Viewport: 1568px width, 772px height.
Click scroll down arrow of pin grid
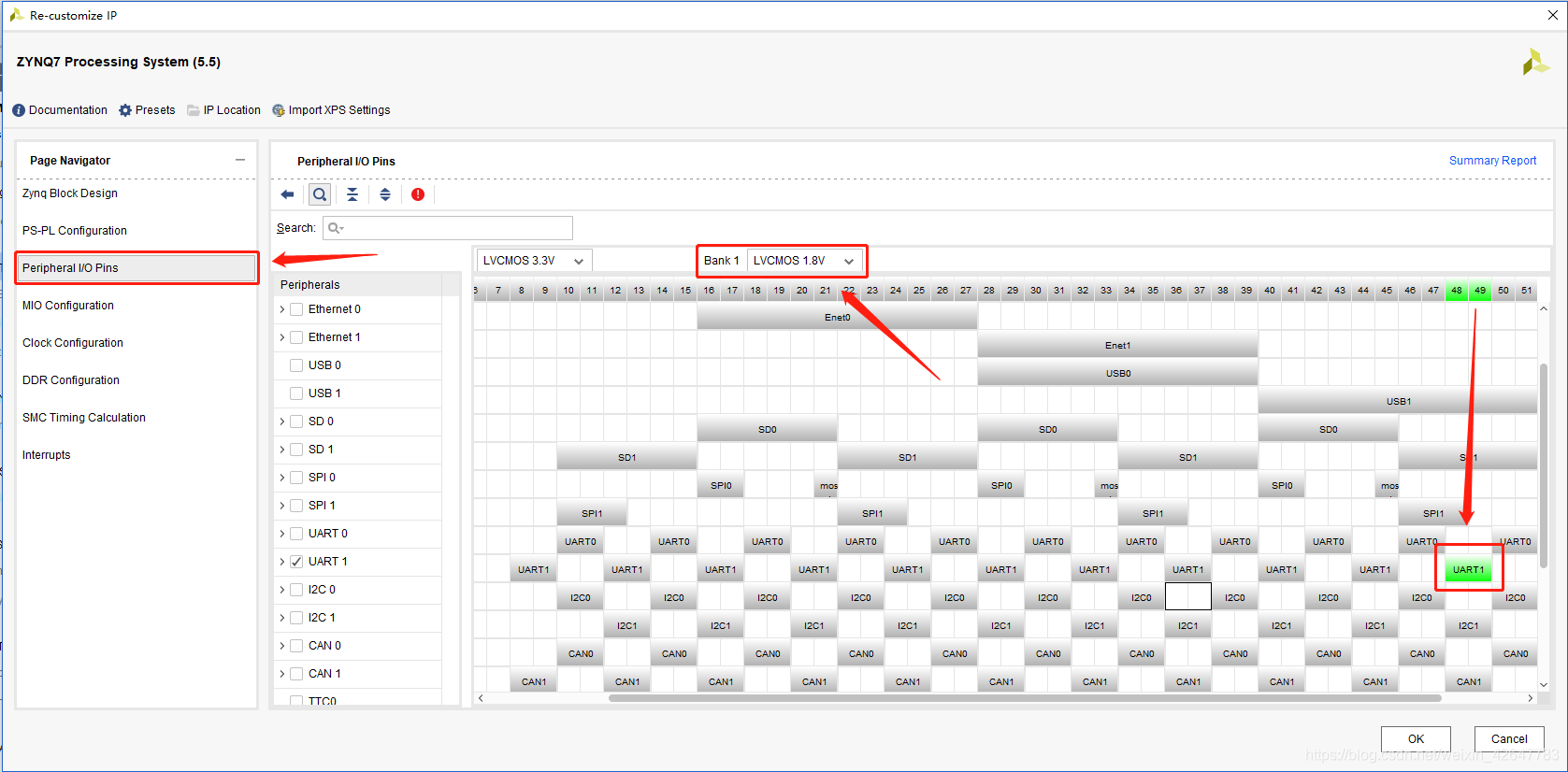[x=1544, y=685]
